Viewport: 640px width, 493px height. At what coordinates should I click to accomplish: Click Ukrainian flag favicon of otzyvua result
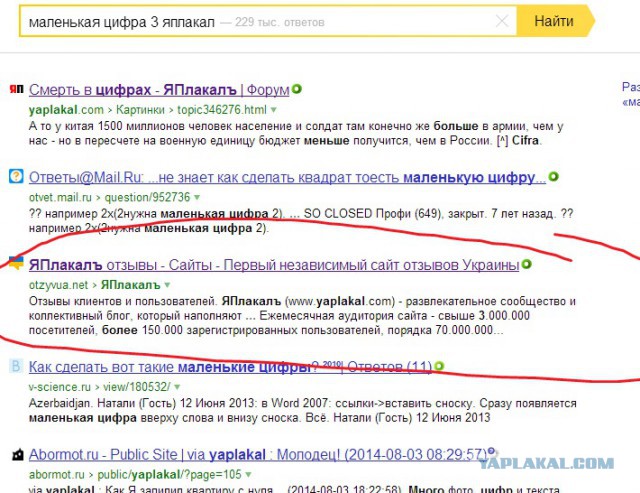(16, 263)
